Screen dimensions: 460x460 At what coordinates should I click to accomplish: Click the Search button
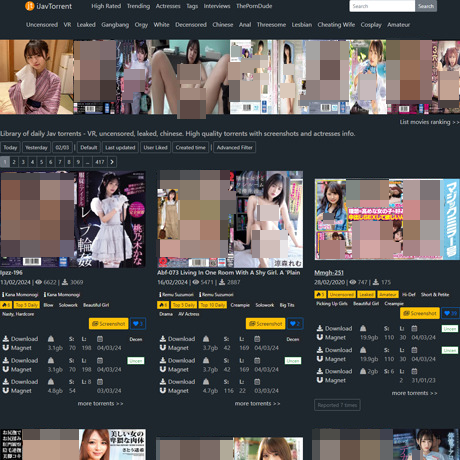426,6
